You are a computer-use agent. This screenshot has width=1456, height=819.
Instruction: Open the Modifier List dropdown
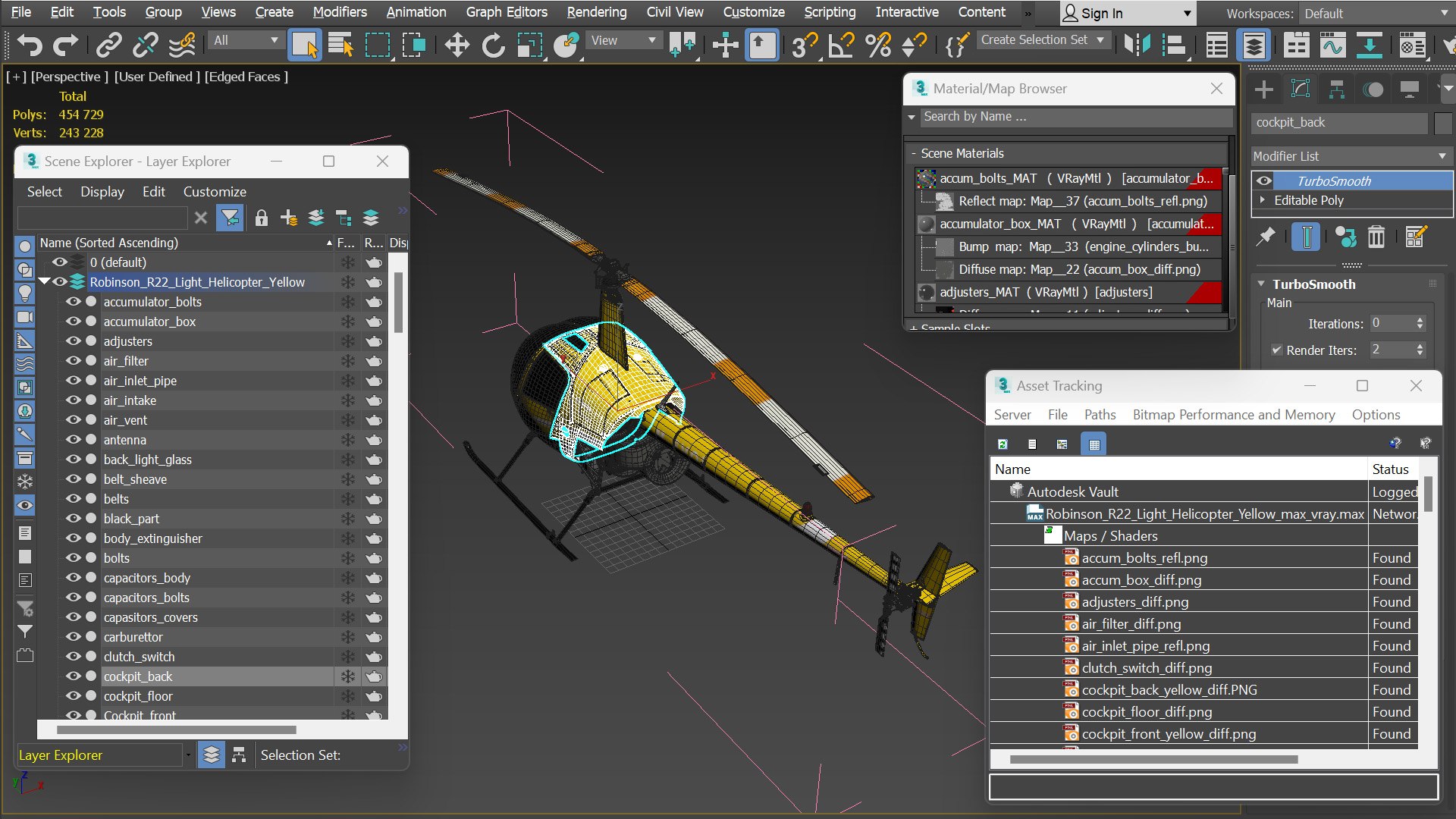[x=1351, y=156]
